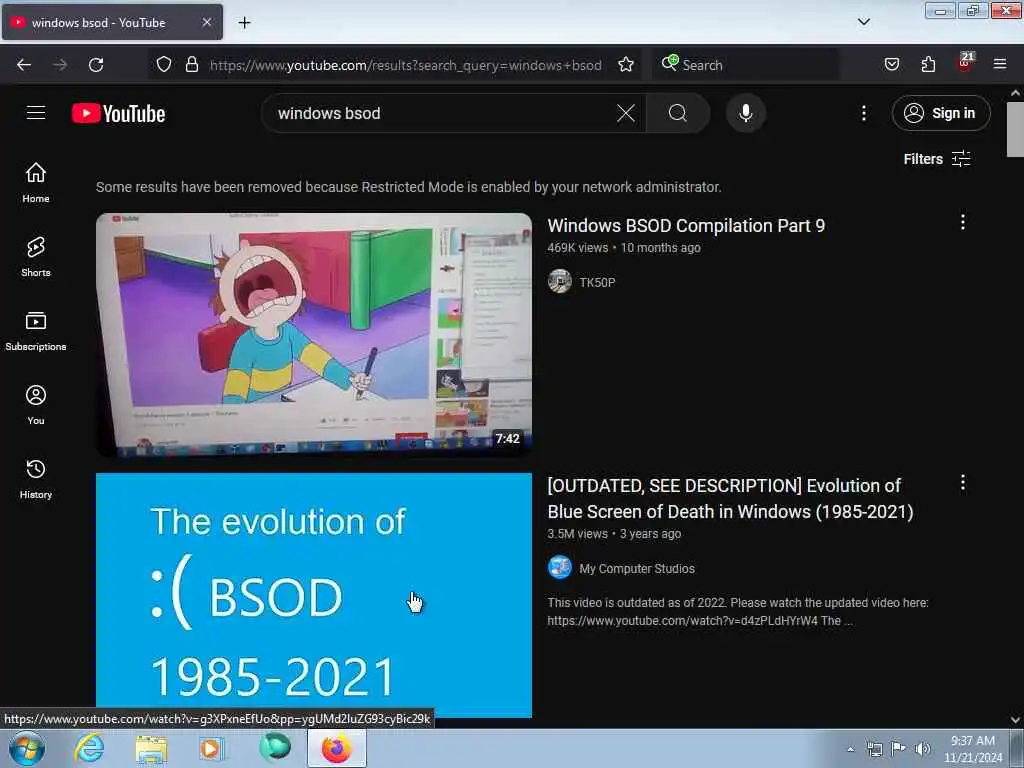Select the windows bsod - YouTube tab

click(112, 22)
